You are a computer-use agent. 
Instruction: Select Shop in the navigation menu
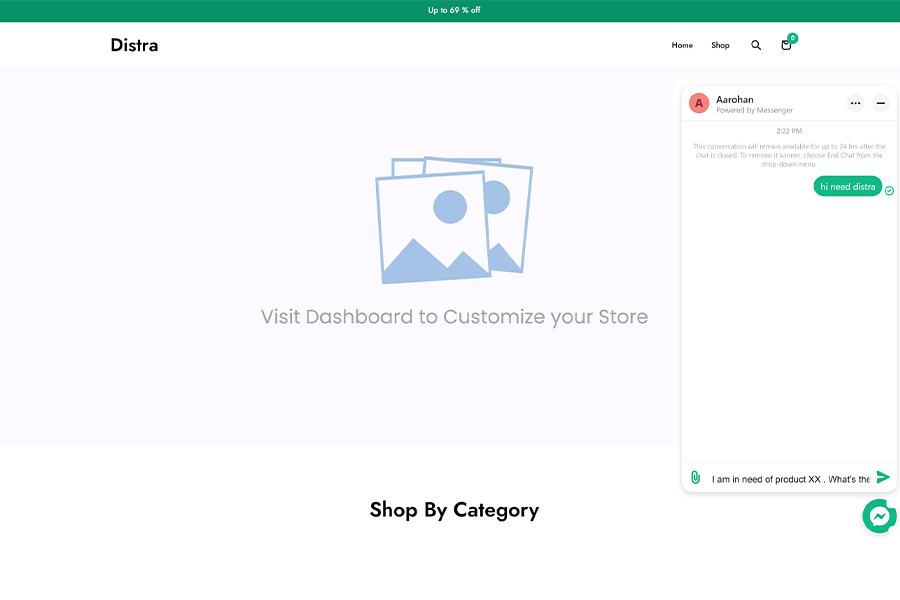click(720, 45)
